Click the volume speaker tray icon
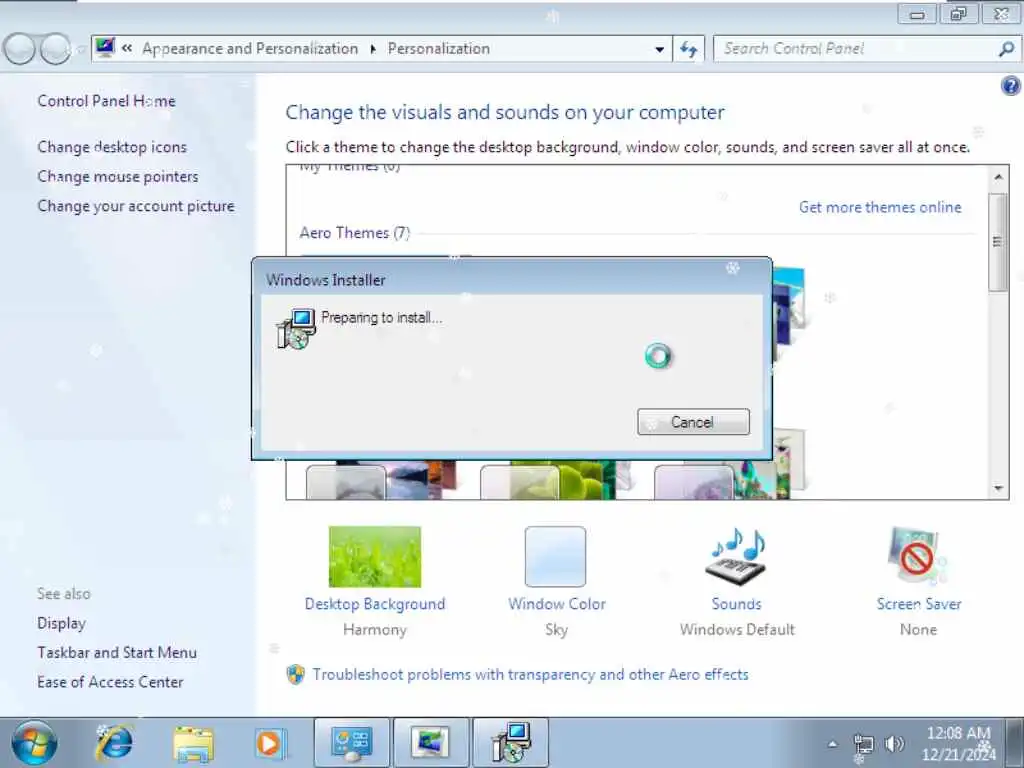 click(893, 744)
